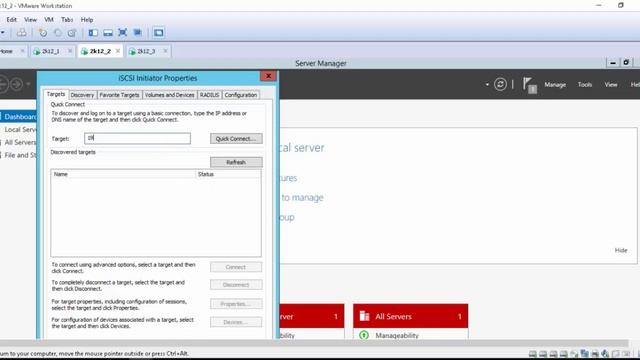Open the VMware Edit menu
The width and height of the screenshot is (640, 360).
tap(11, 20)
